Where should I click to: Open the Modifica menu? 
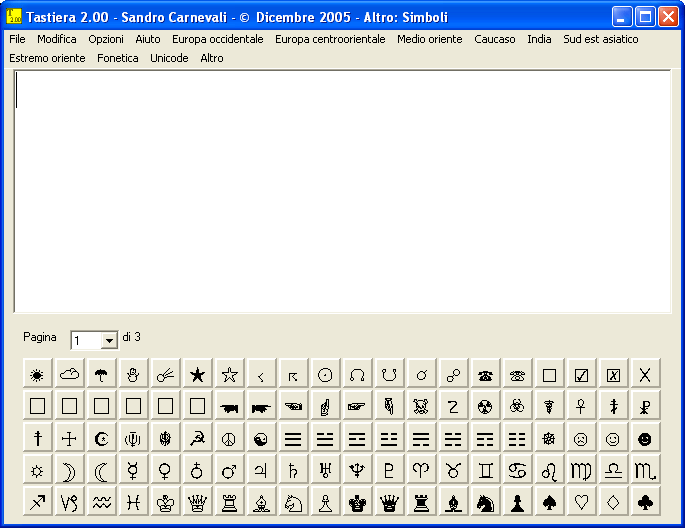[57, 39]
